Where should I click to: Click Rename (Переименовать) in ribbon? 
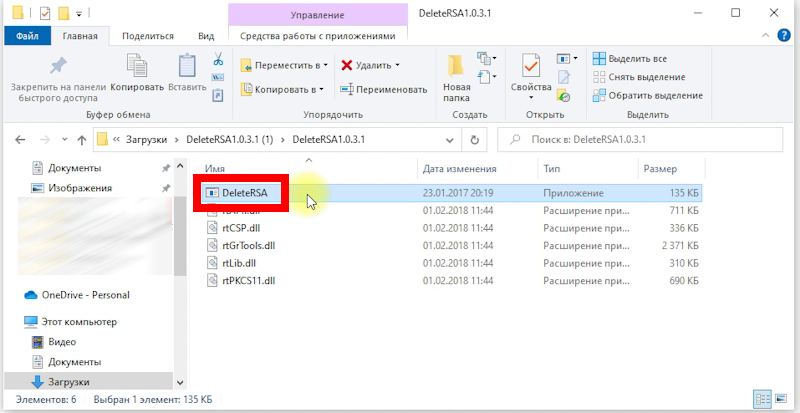point(384,89)
